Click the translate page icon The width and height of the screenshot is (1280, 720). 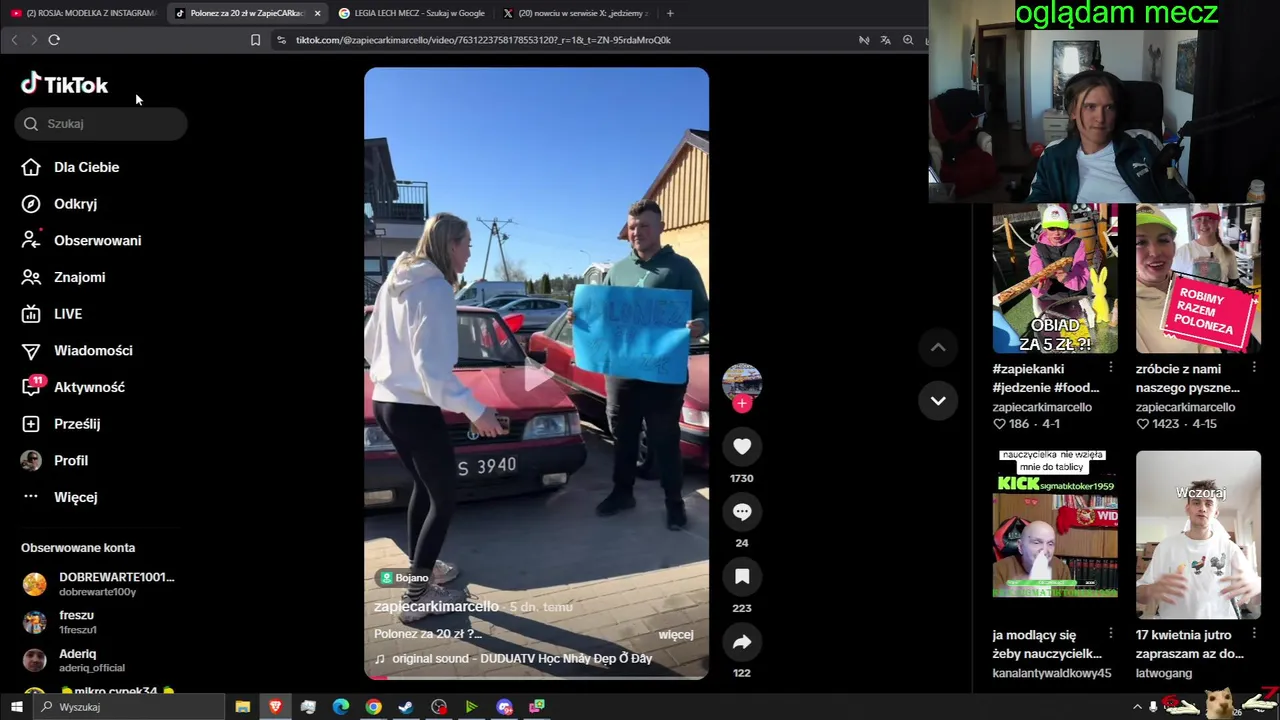pos(885,40)
